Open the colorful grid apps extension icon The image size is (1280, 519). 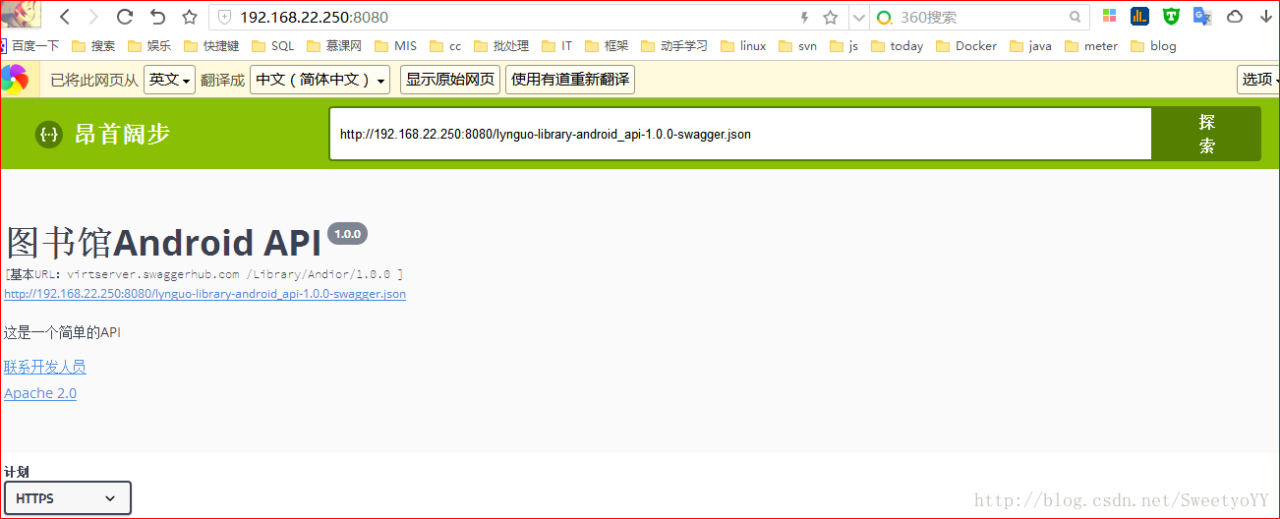point(1109,16)
